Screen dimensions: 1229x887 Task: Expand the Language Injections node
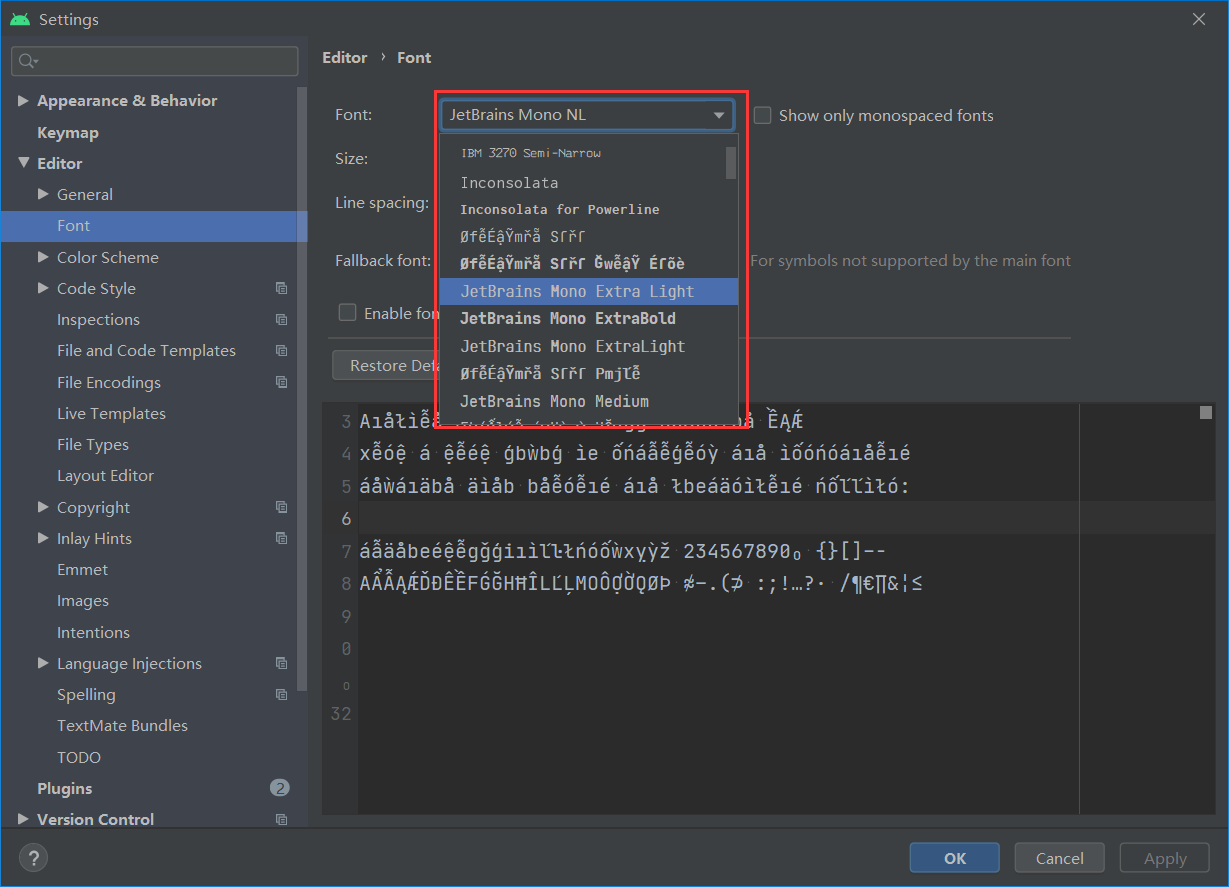click(x=41, y=663)
